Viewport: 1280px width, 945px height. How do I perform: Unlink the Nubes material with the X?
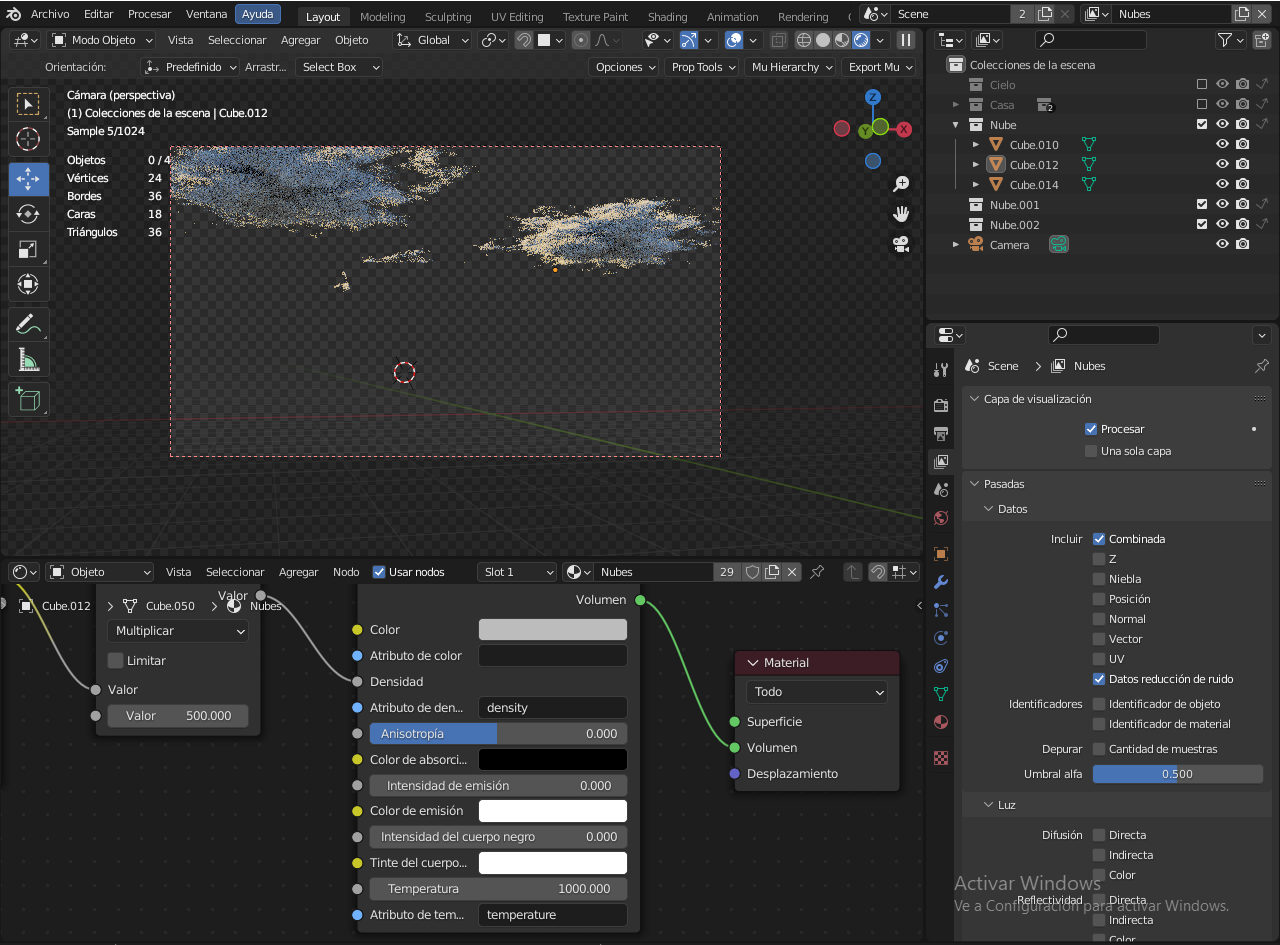[x=792, y=572]
